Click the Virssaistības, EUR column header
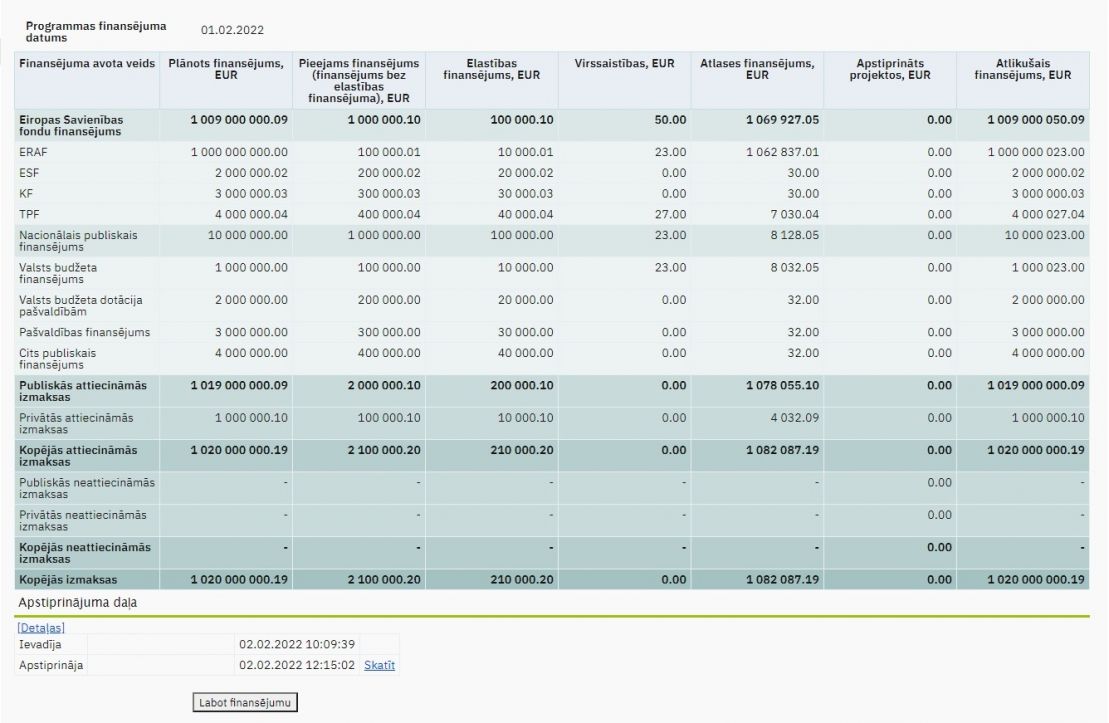The image size is (1109, 723). point(624,64)
